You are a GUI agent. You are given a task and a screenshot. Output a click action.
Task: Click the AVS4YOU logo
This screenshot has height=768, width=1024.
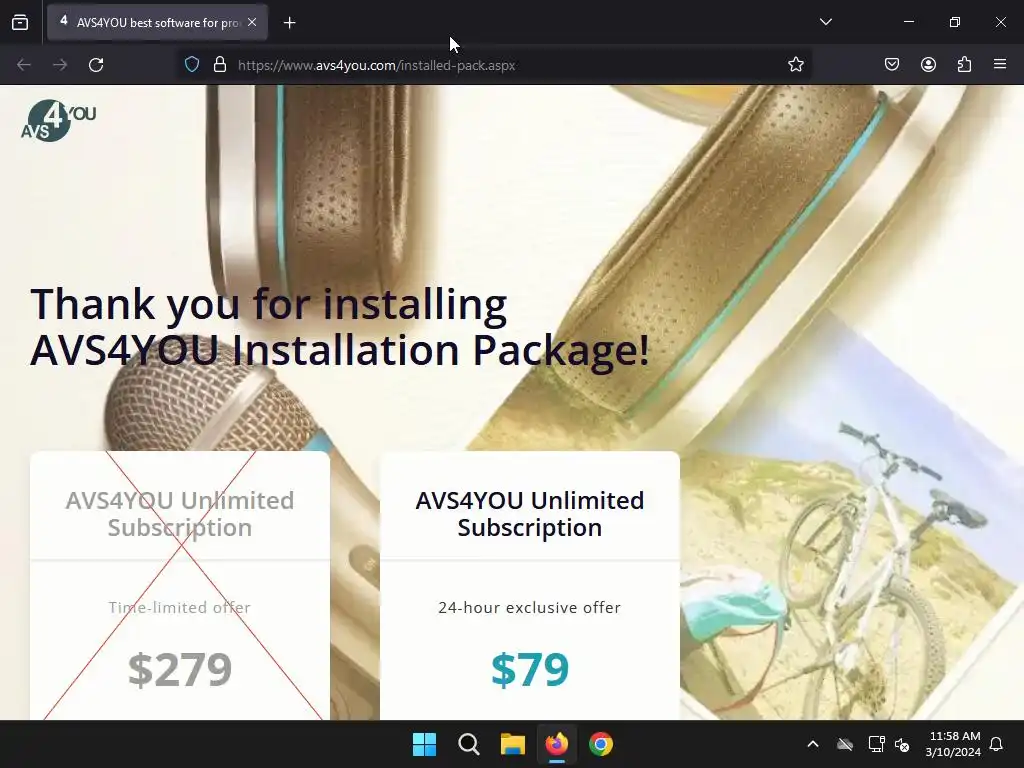tap(58, 121)
